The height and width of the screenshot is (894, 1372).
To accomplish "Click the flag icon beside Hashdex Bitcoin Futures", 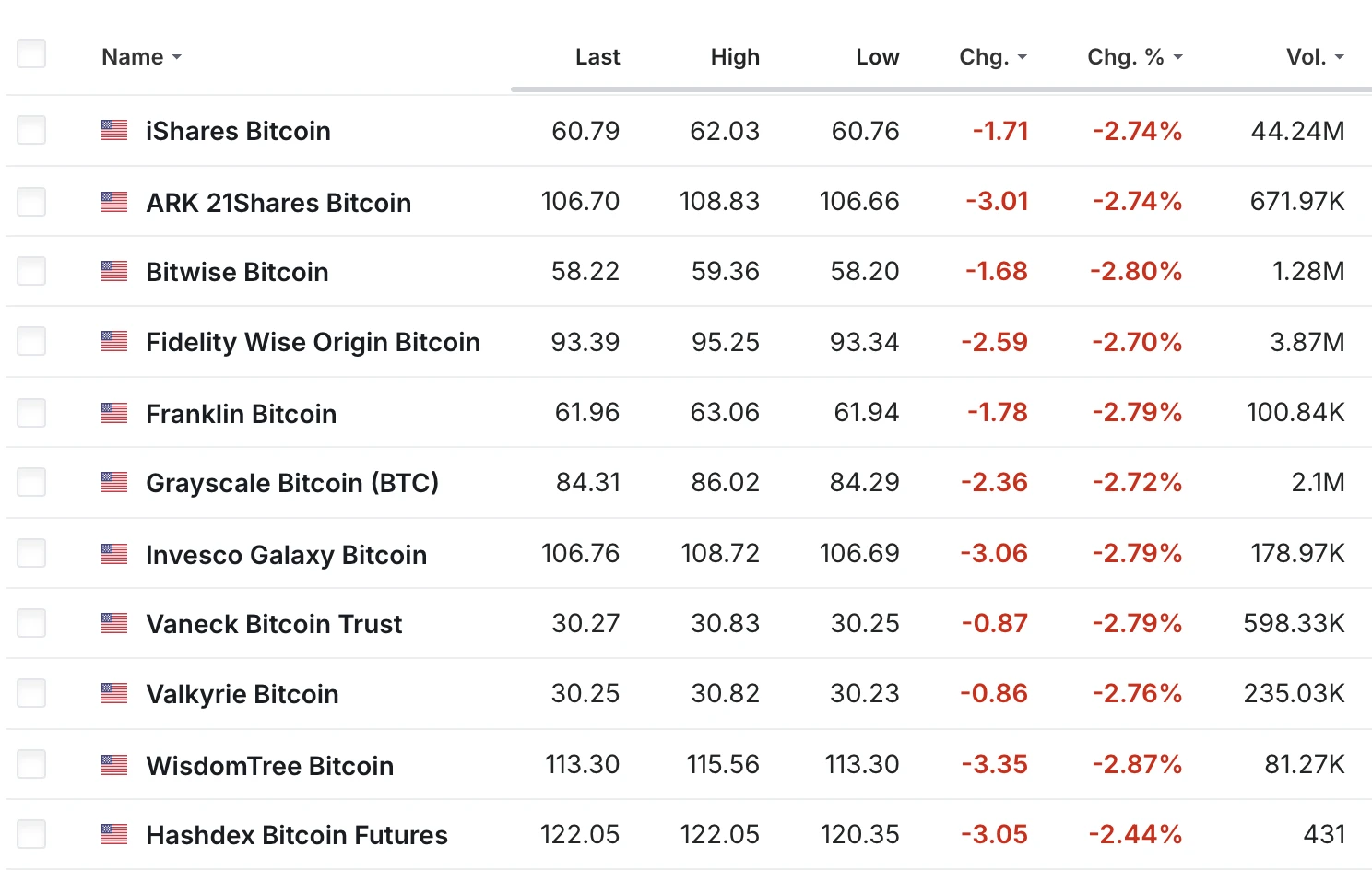I will pos(114,835).
